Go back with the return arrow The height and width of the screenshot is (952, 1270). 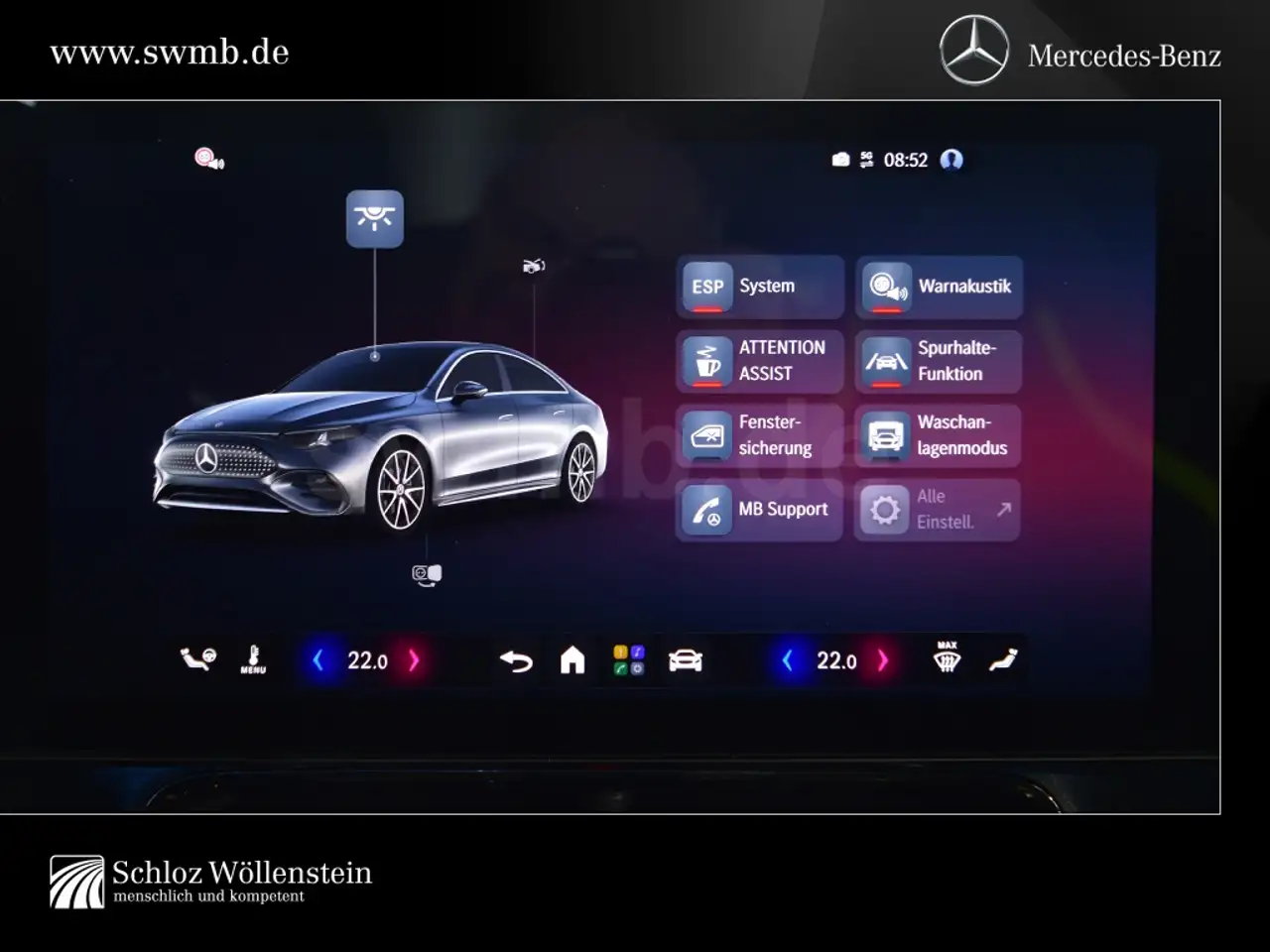[516, 660]
